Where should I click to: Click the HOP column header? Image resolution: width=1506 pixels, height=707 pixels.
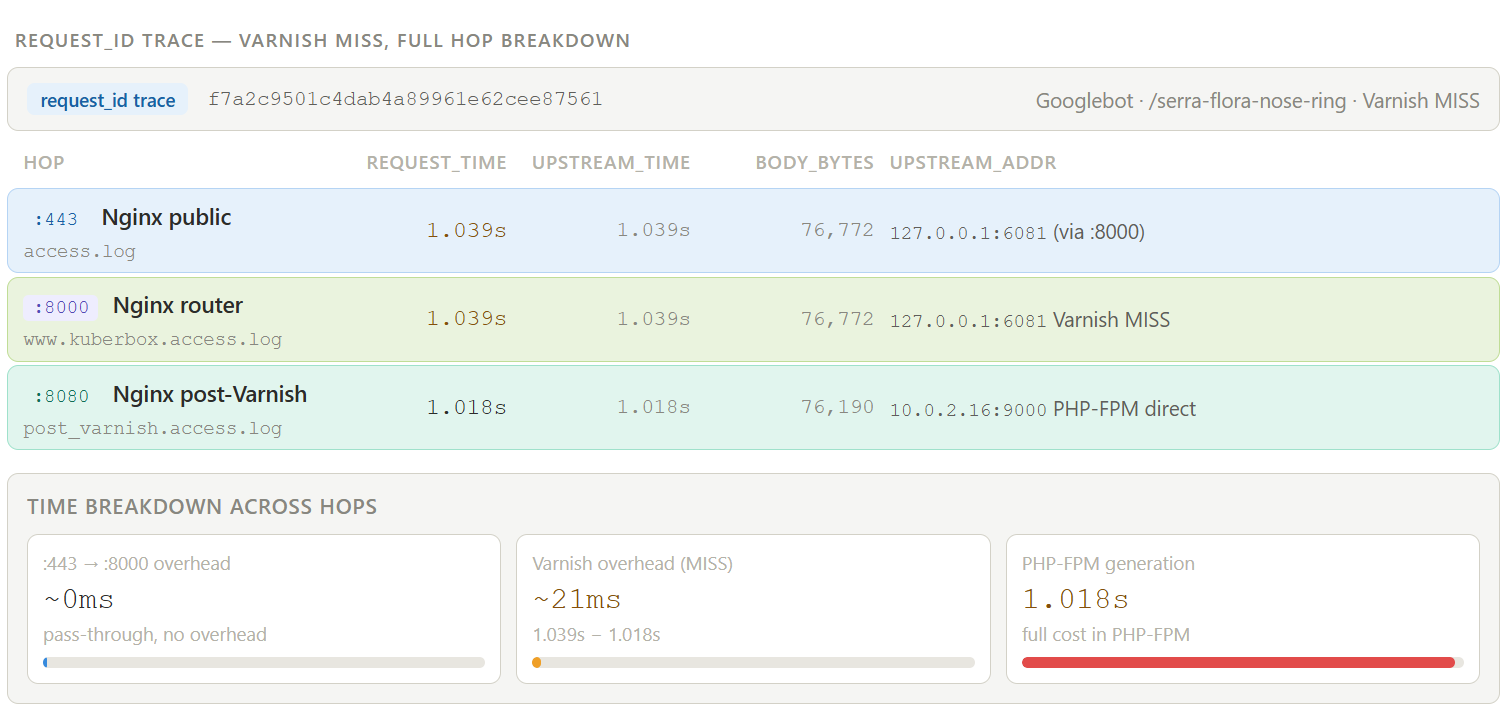coord(44,163)
